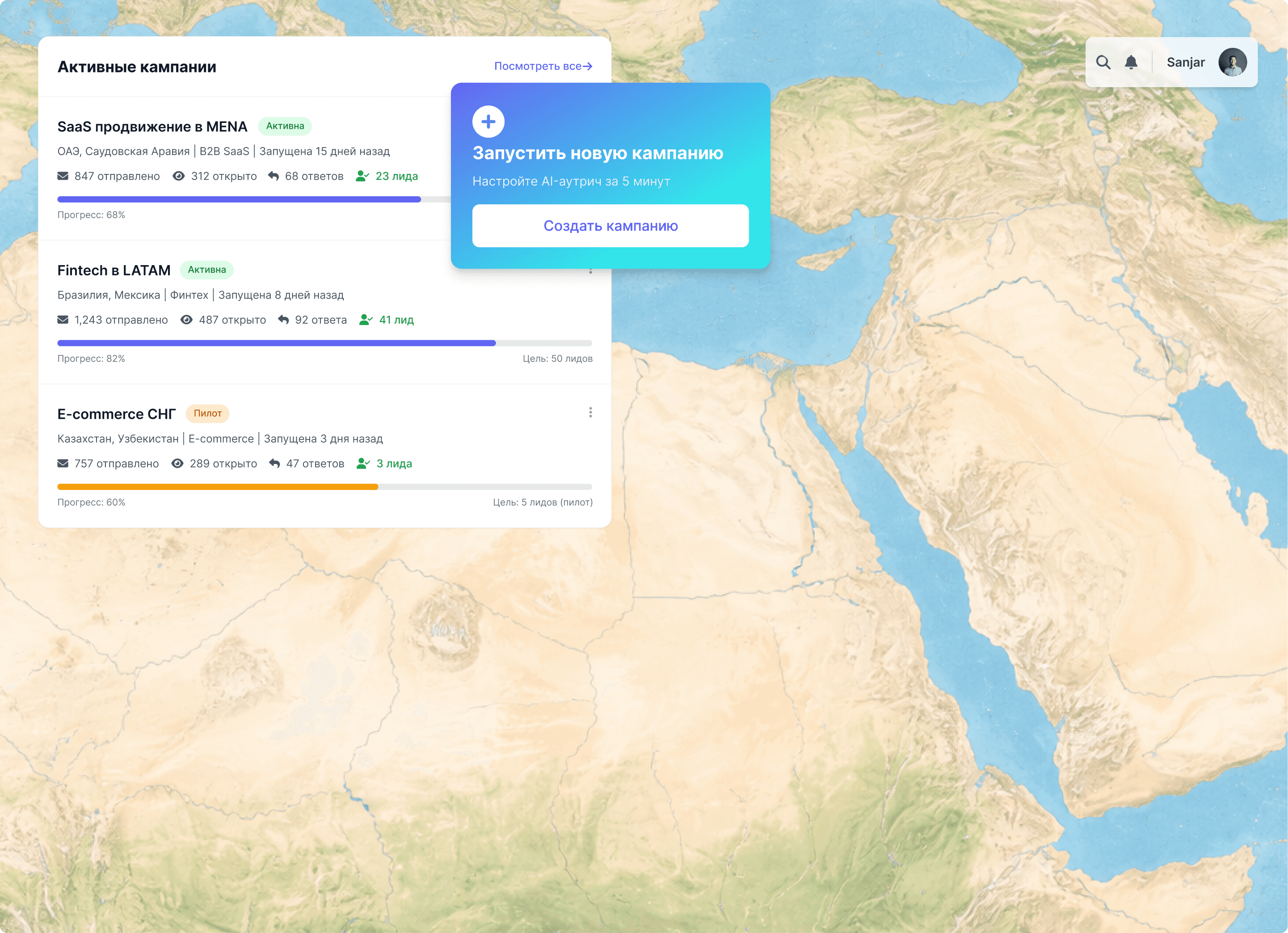Image resolution: width=1288 pixels, height=933 pixels.
Task: Select the SaaS продвижение в MENA campaign title
Action: tap(152, 126)
